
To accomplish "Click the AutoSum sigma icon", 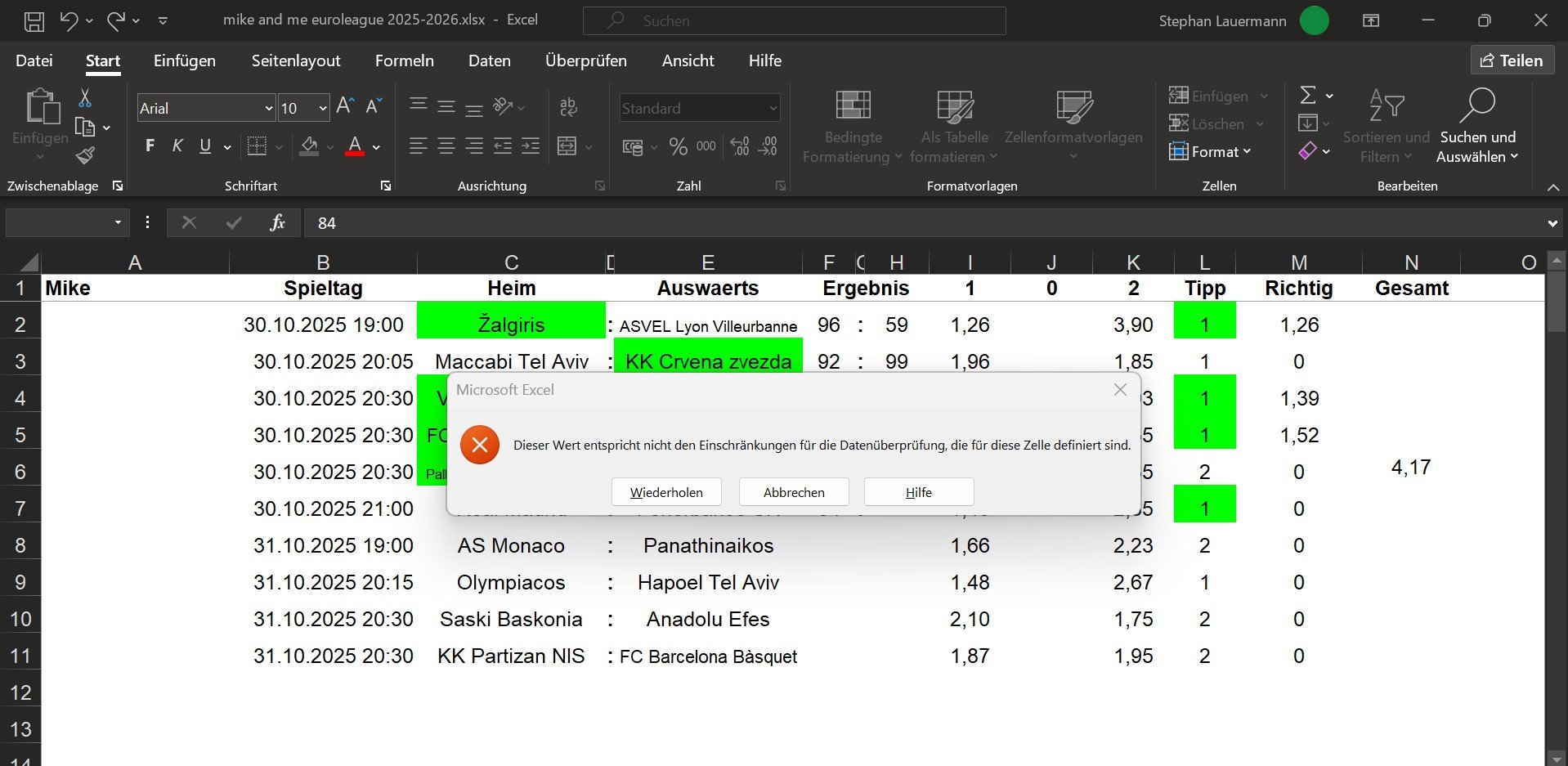I will coord(1309,96).
